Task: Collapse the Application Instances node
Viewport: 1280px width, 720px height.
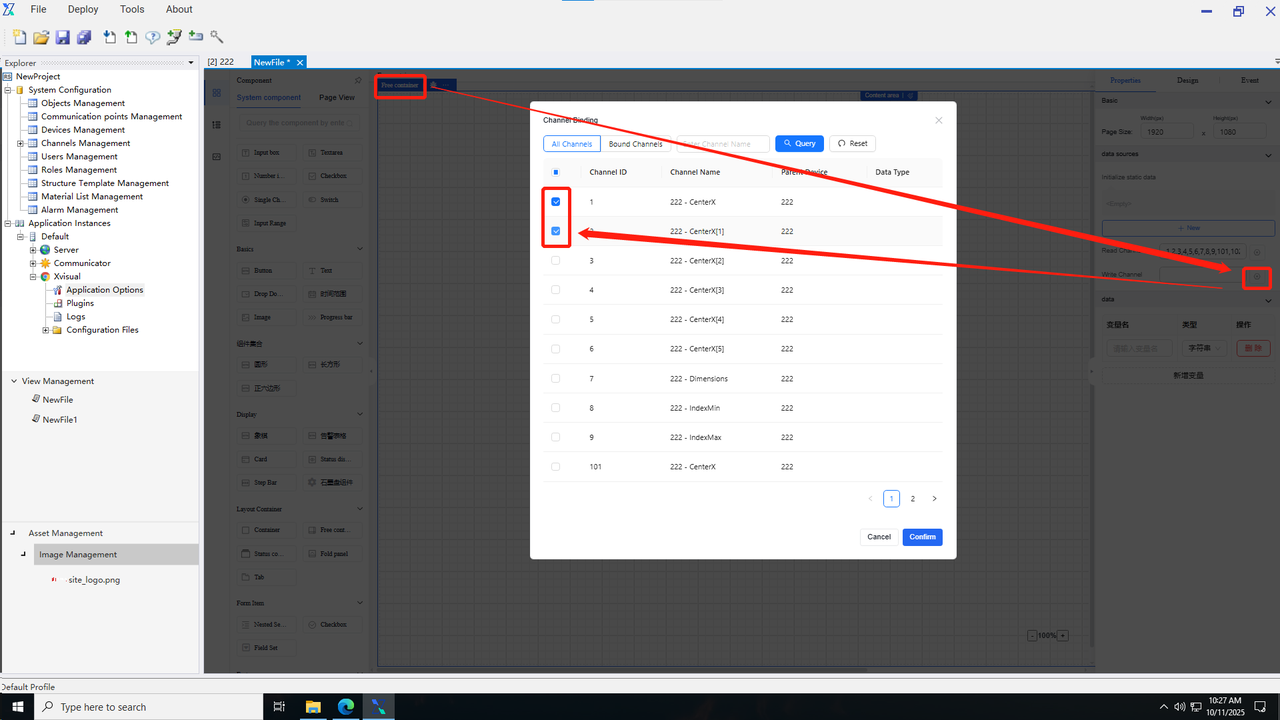Action: pos(8,223)
